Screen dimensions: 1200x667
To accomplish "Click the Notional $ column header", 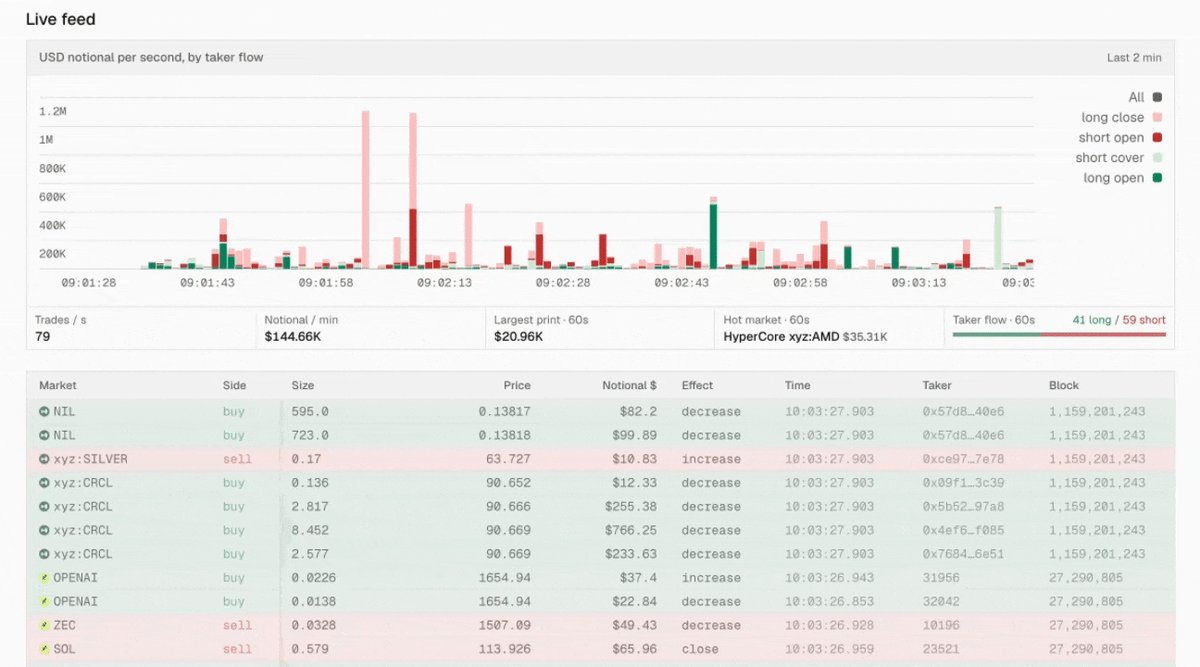I will 629,385.
